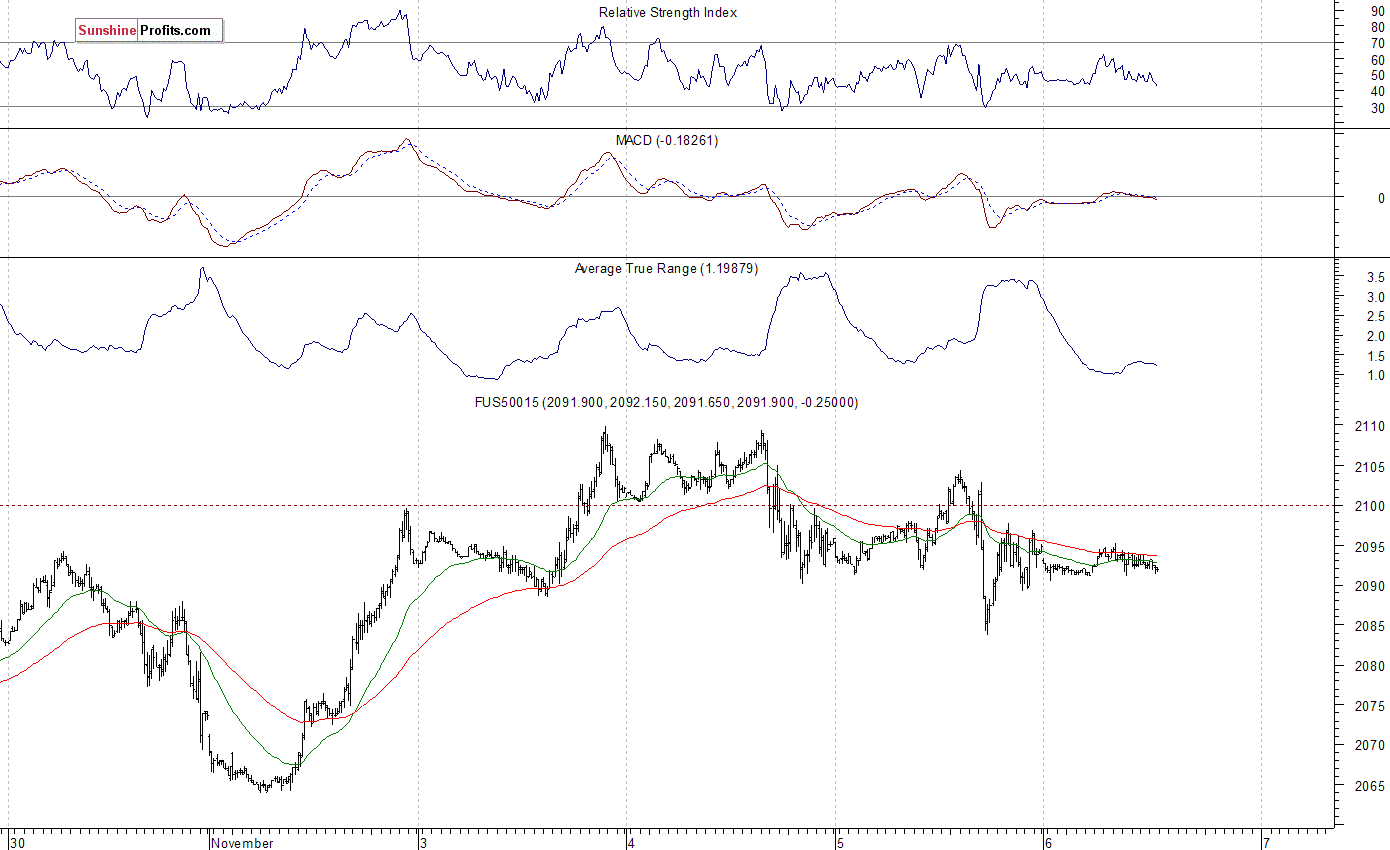Click the RSI axis value 50
1390x850 pixels.
tap(1377, 75)
